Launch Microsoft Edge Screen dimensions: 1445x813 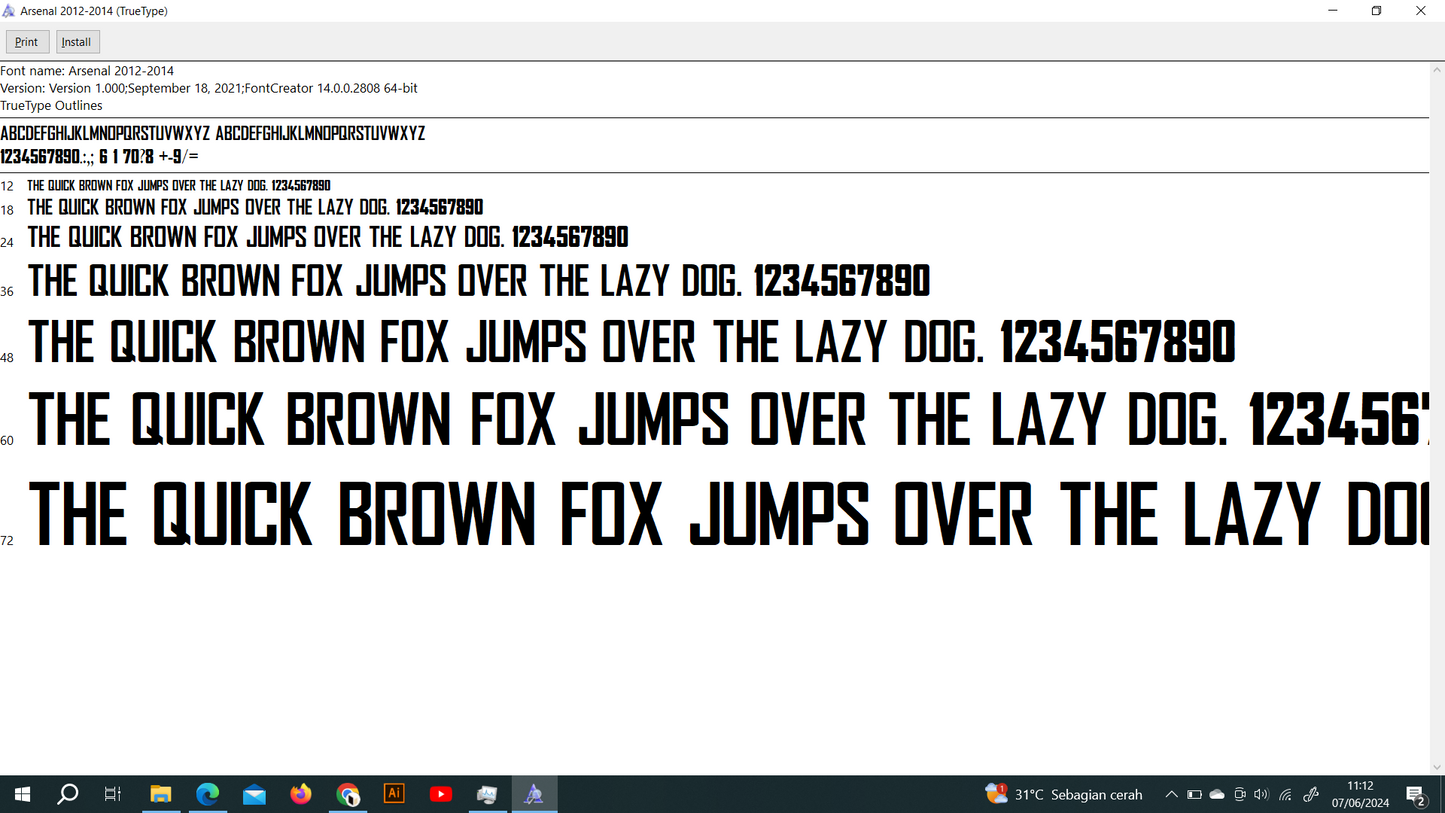pos(208,794)
